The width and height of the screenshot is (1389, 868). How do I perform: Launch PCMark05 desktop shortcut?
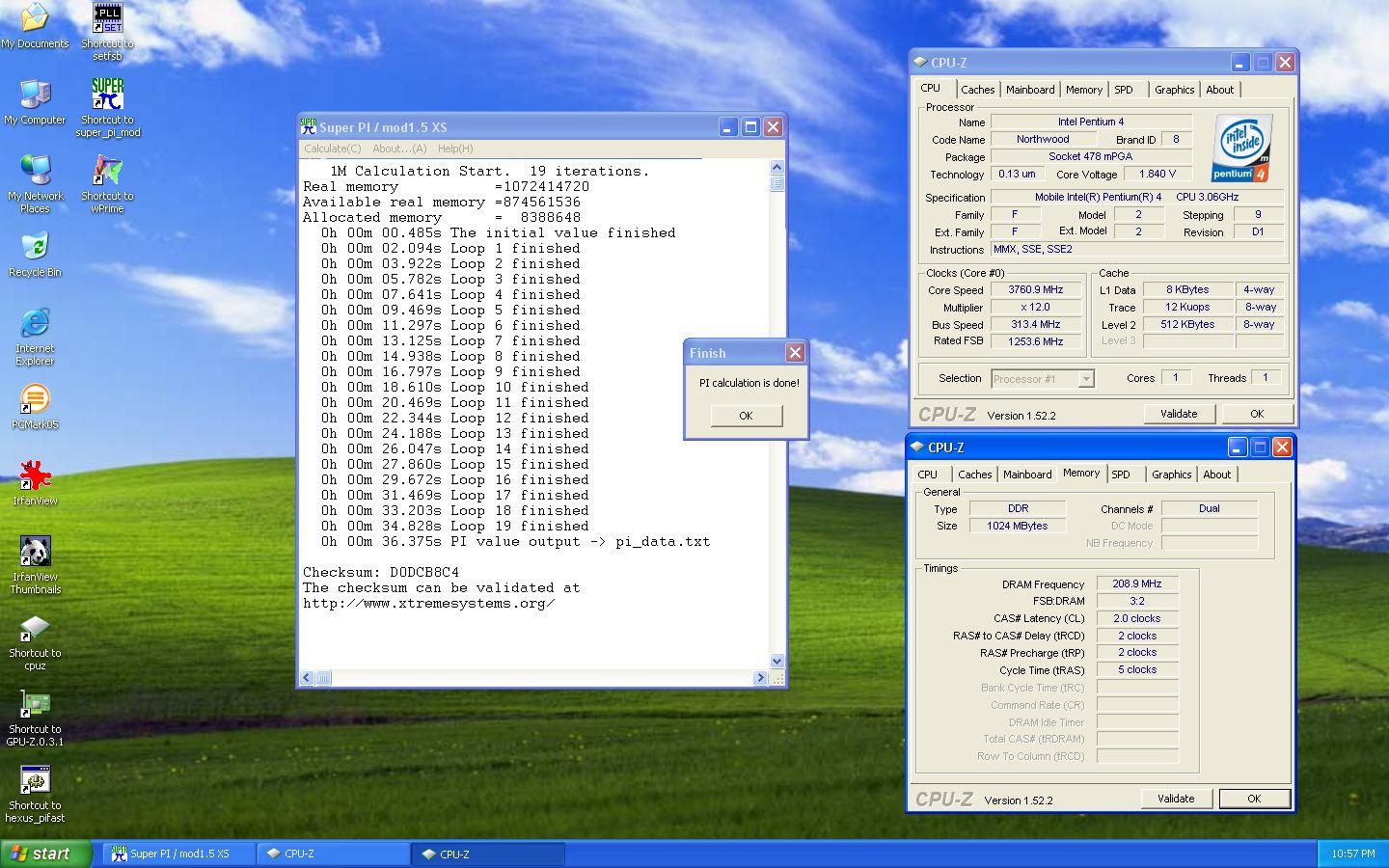click(x=35, y=406)
